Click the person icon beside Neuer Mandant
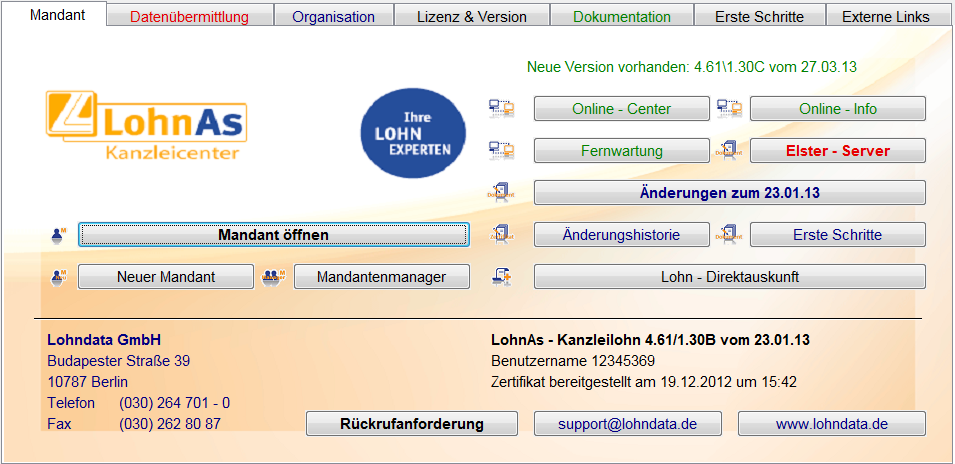Image resolution: width=955 pixels, height=464 pixels. pyautogui.click(x=58, y=277)
